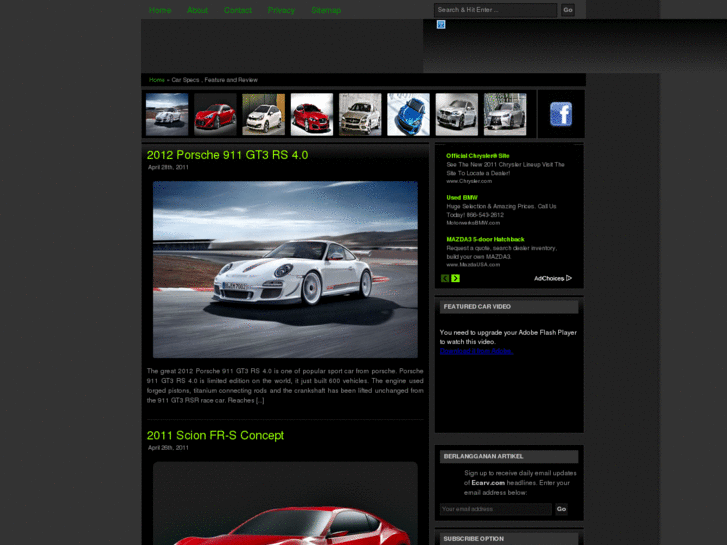
Task: Click the previous ad arrow
Action: click(x=445, y=278)
